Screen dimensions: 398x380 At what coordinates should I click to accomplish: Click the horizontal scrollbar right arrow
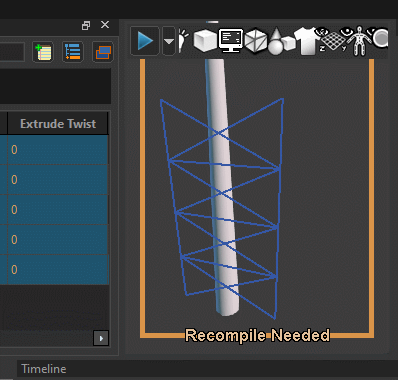pos(101,338)
